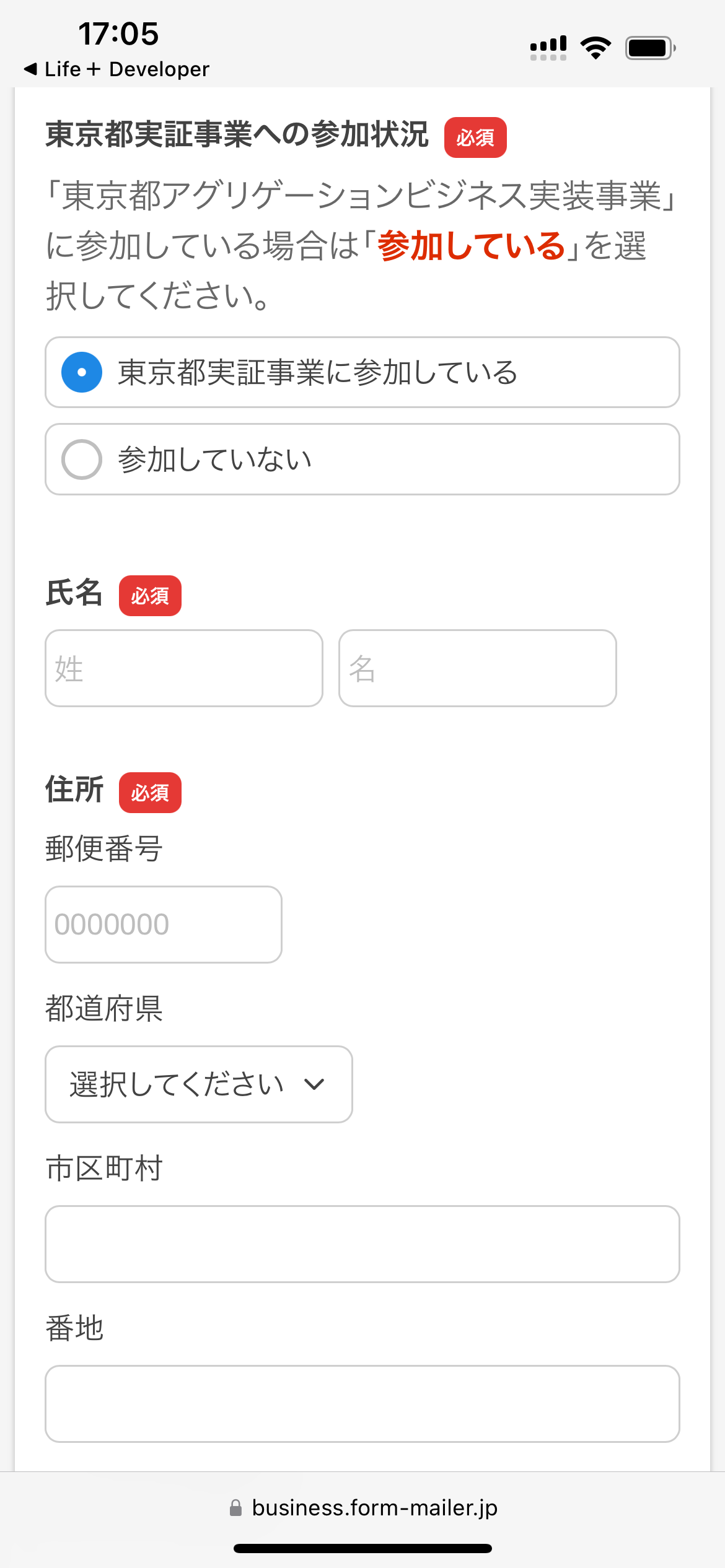The image size is (725, 1568).
Task: Select 東京都実証事業に参加している radio button
Action: point(82,372)
